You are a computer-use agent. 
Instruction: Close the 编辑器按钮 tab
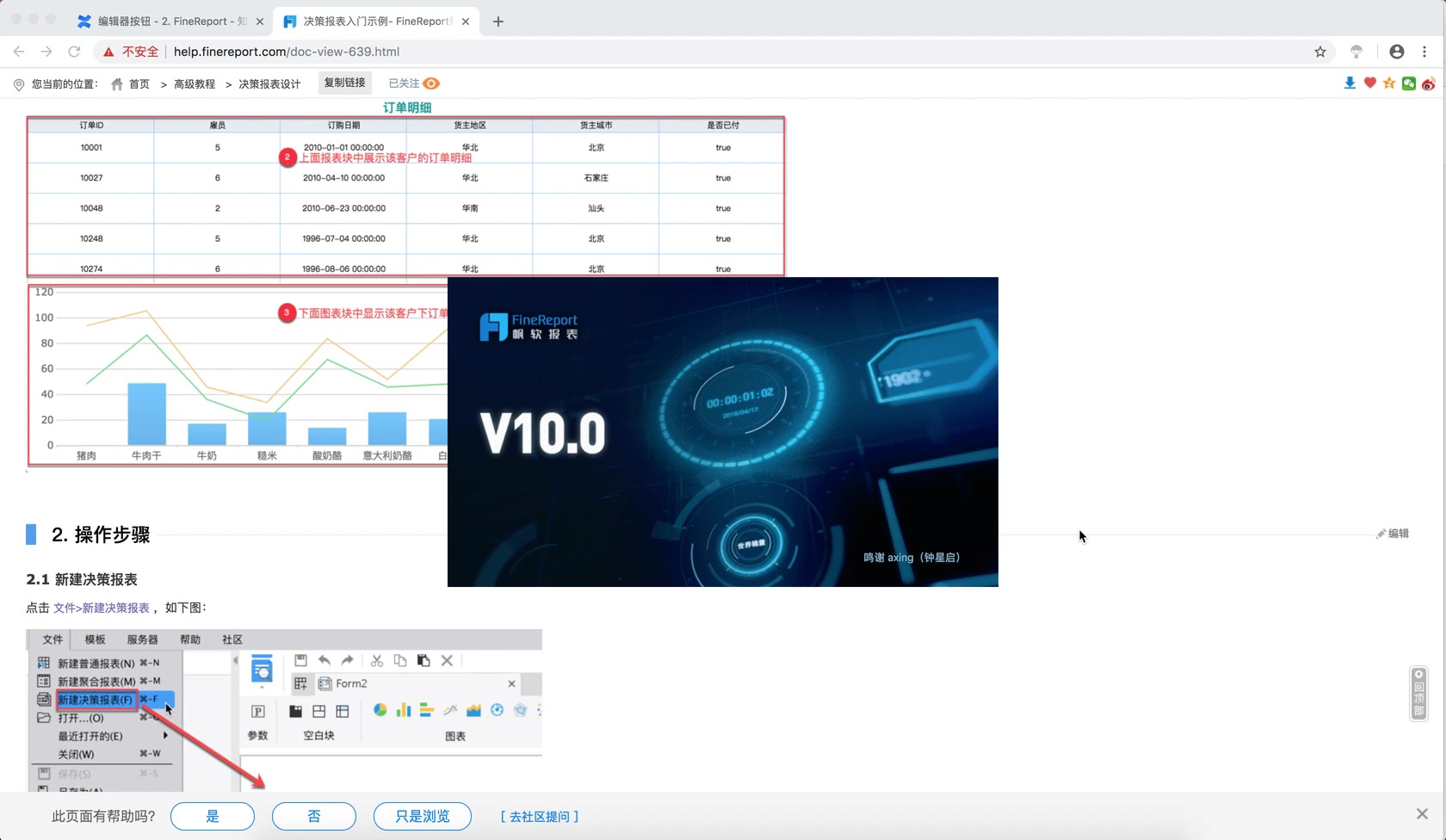(260, 22)
